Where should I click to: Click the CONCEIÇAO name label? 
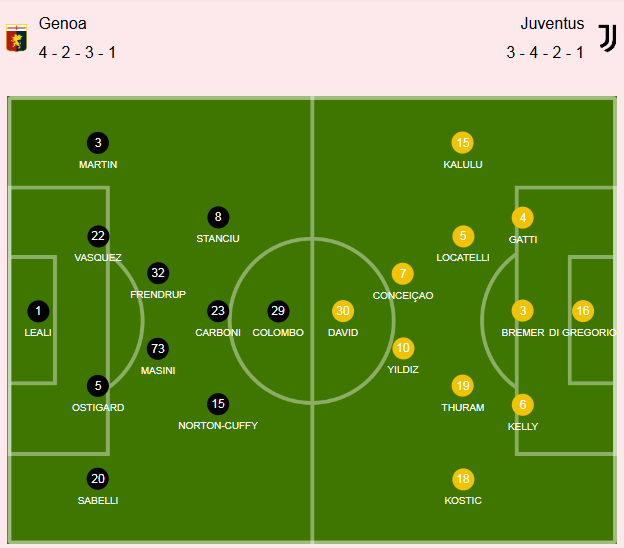[x=403, y=296]
